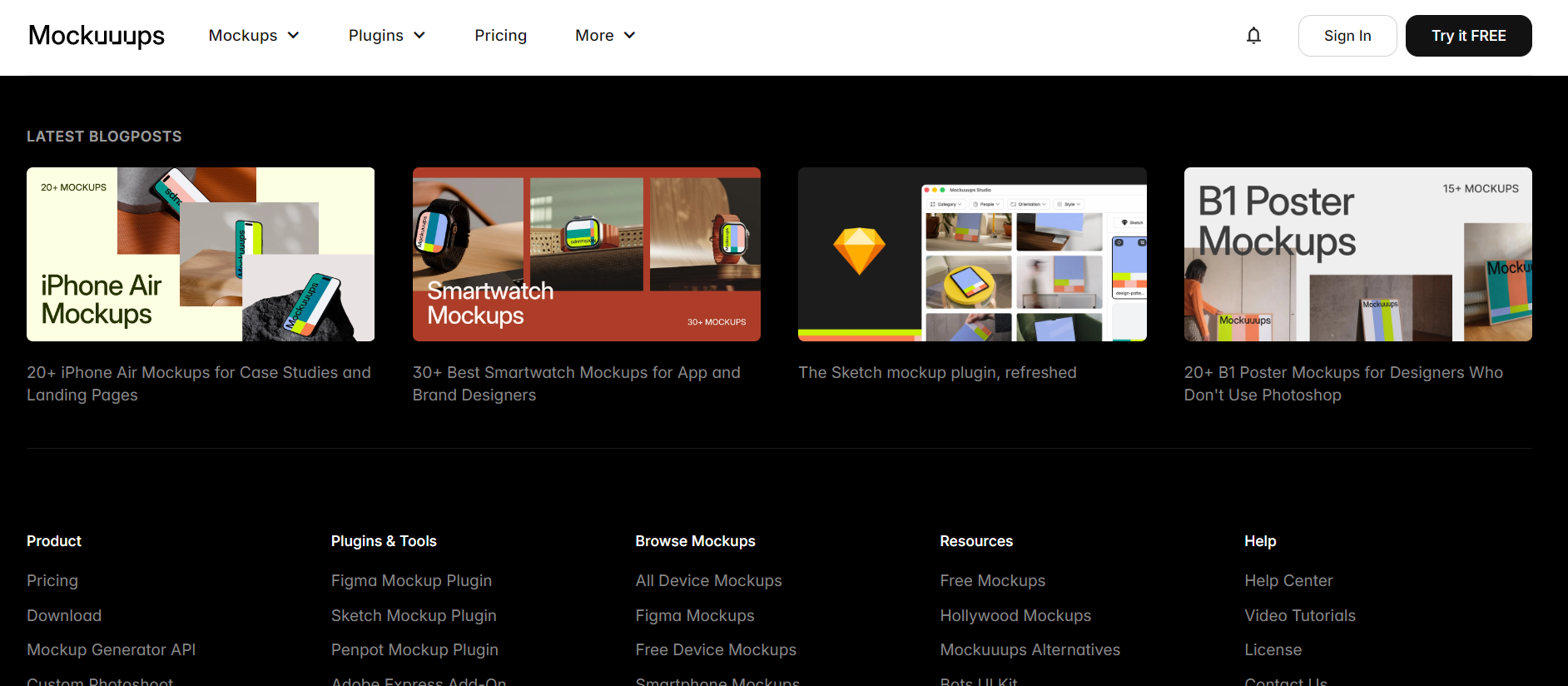Browse Figma Mockups in the footer
The height and width of the screenshot is (686, 1568).
click(695, 616)
